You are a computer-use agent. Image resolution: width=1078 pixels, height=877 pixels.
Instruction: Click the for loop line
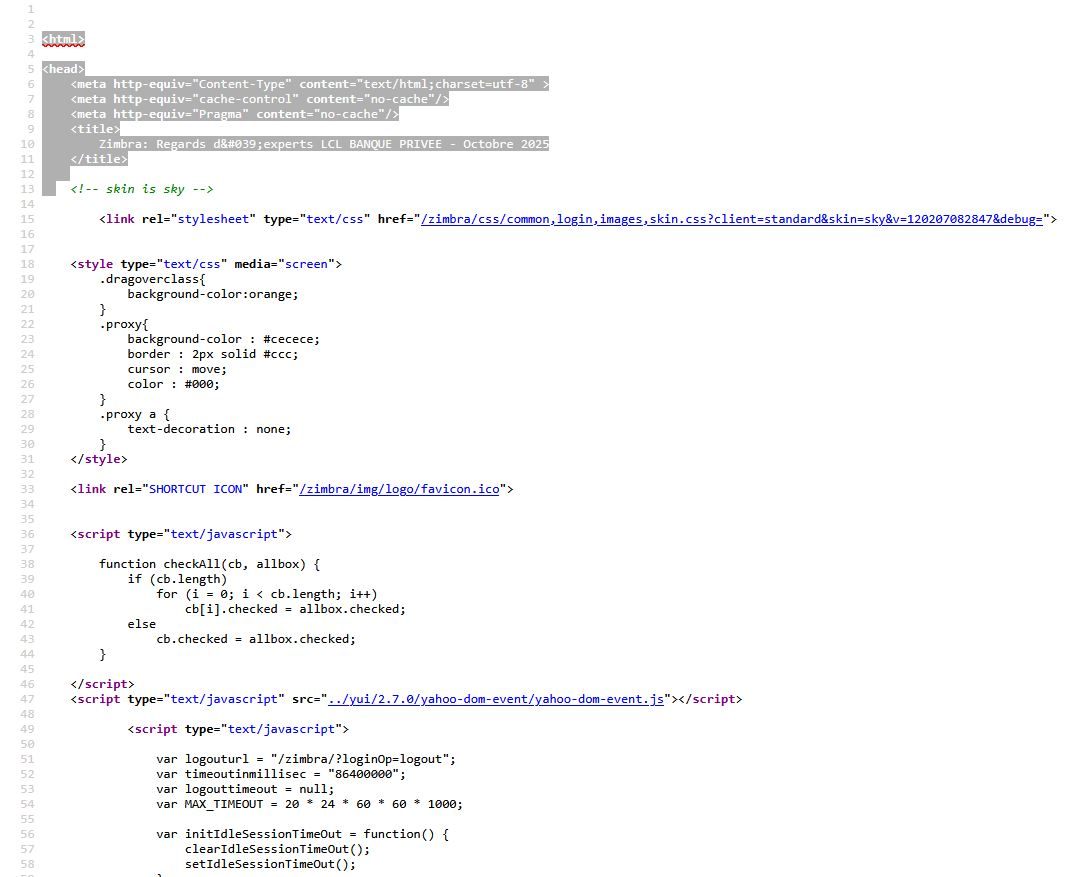(267, 595)
